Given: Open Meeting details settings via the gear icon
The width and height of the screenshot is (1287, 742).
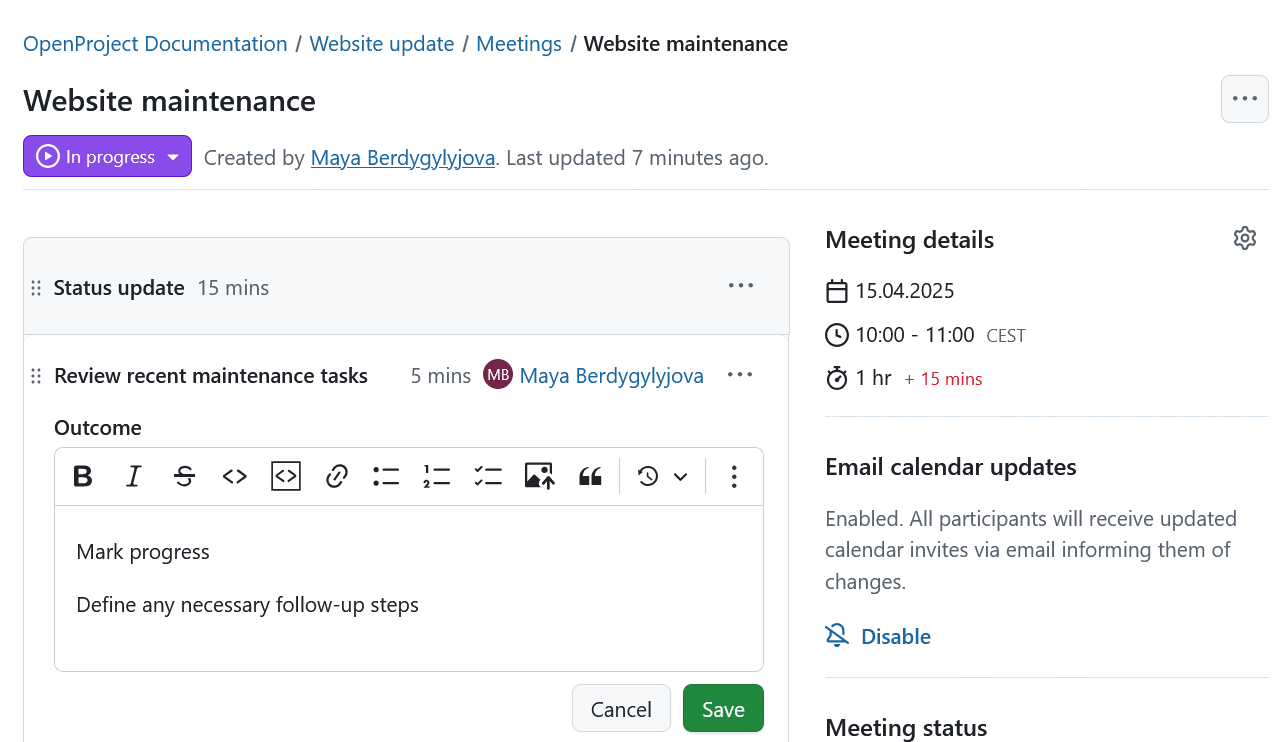Looking at the screenshot, I should 1244,238.
